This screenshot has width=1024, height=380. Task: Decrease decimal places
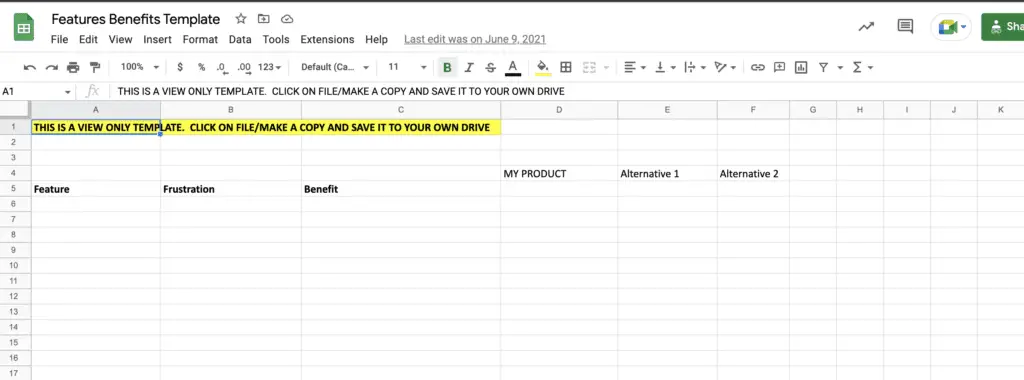(x=222, y=67)
